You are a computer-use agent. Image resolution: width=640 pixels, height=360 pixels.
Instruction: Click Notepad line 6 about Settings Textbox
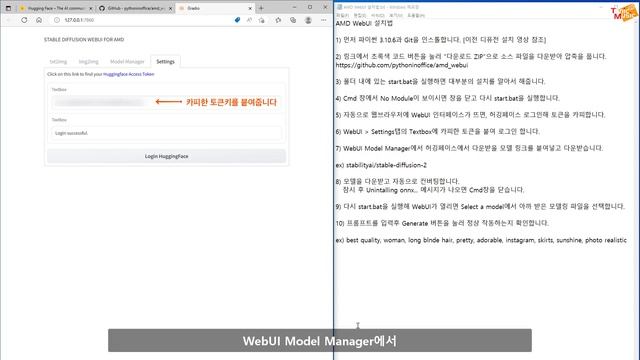pos(438,131)
